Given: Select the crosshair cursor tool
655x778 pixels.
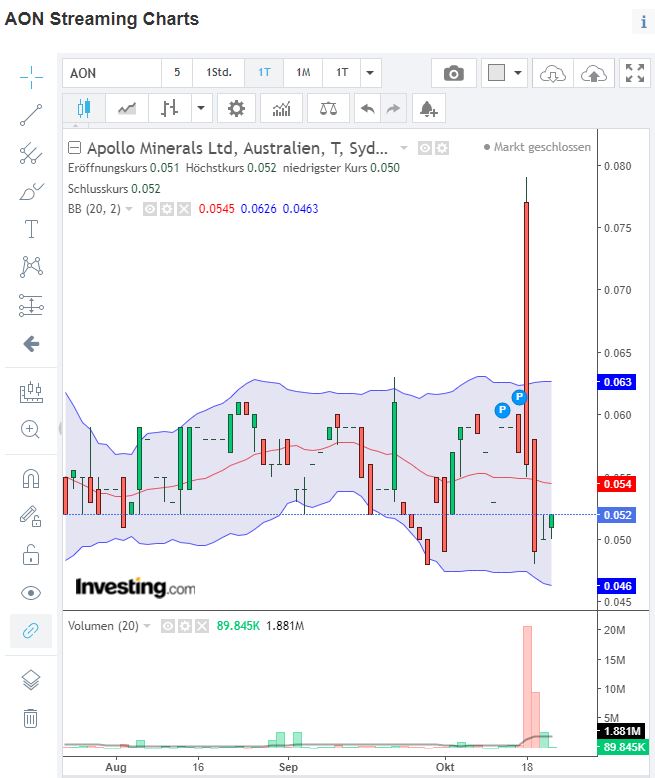Looking at the screenshot, I should point(31,76).
